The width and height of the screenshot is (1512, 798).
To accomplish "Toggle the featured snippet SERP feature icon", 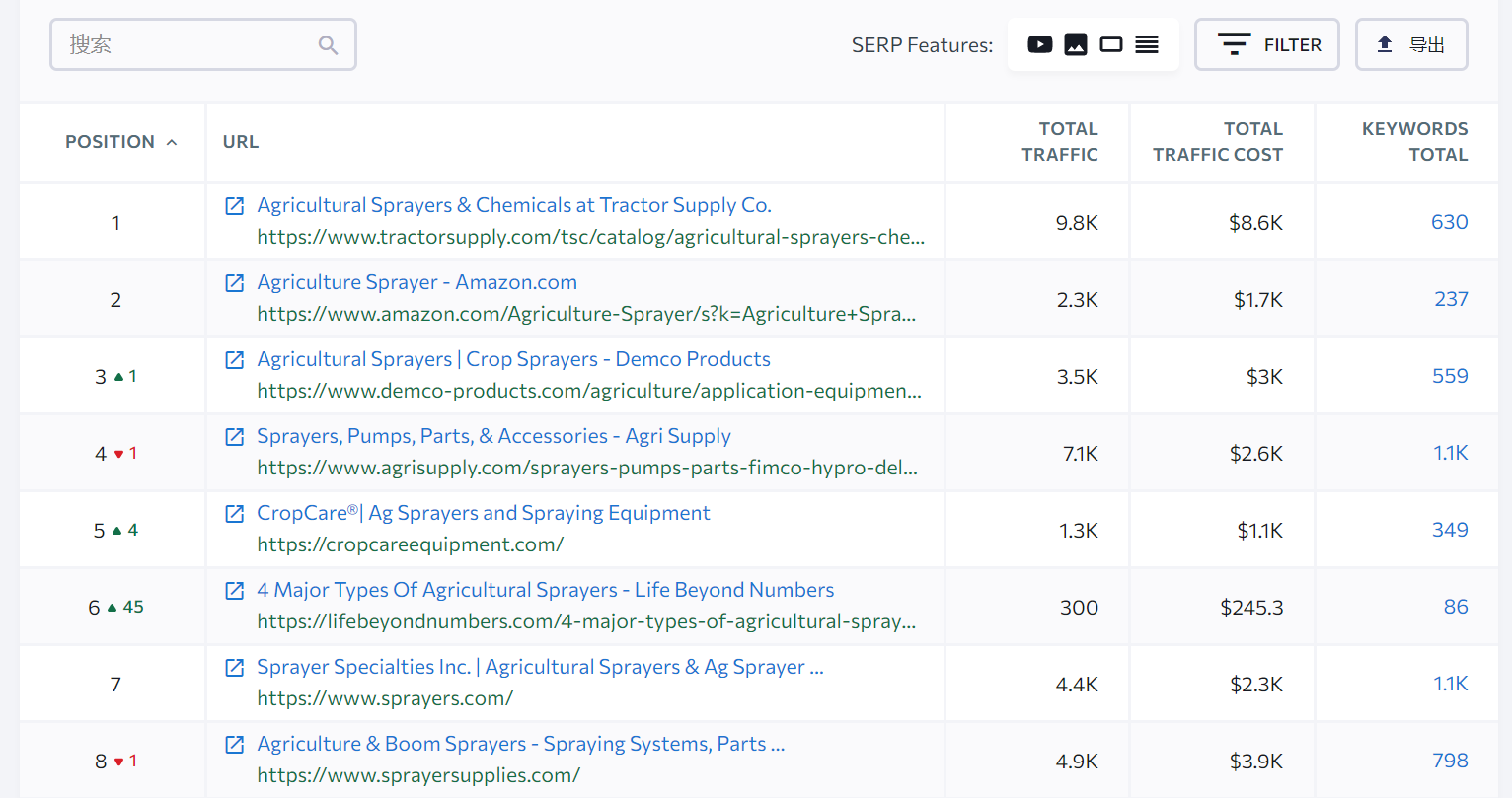I will click(x=1111, y=44).
